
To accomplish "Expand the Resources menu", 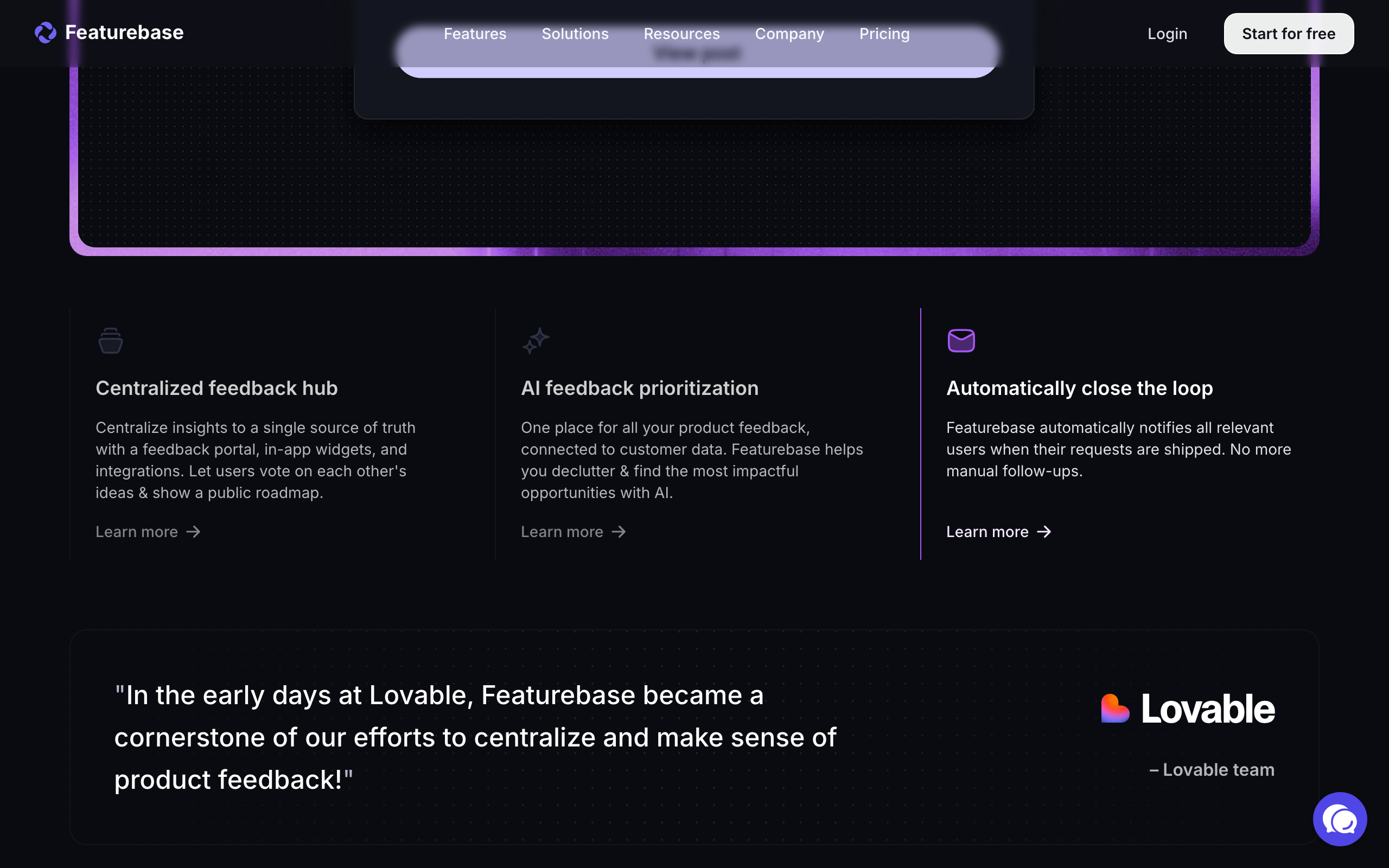I will [x=681, y=34].
